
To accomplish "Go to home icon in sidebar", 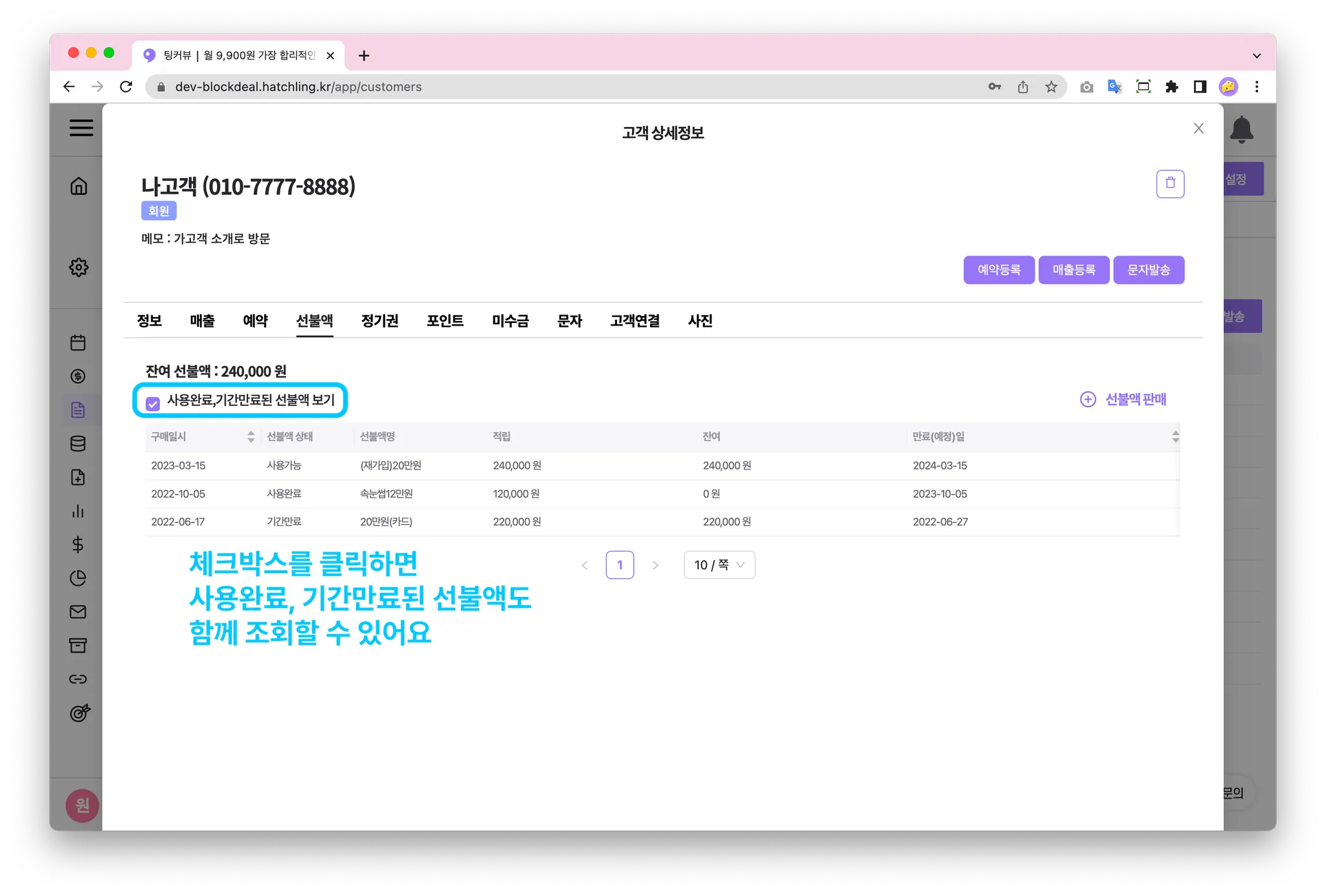I will (x=78, y=186).
